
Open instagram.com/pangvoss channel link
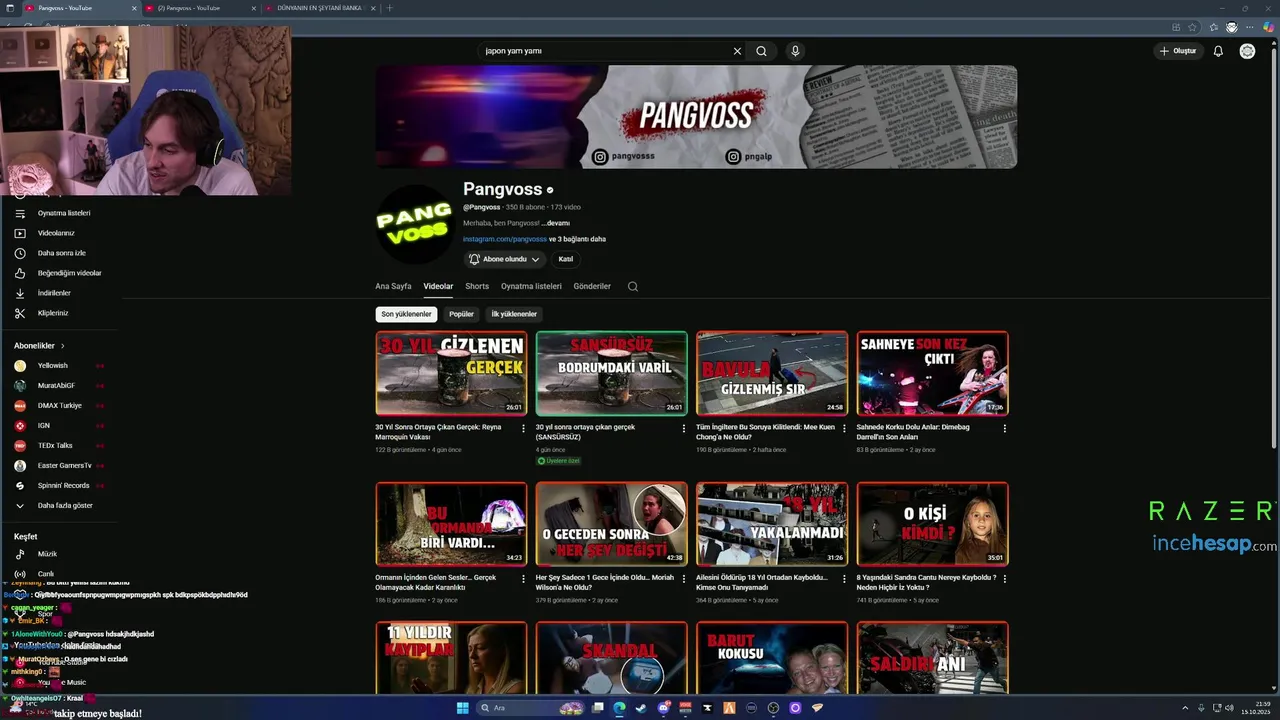point(505,239)
